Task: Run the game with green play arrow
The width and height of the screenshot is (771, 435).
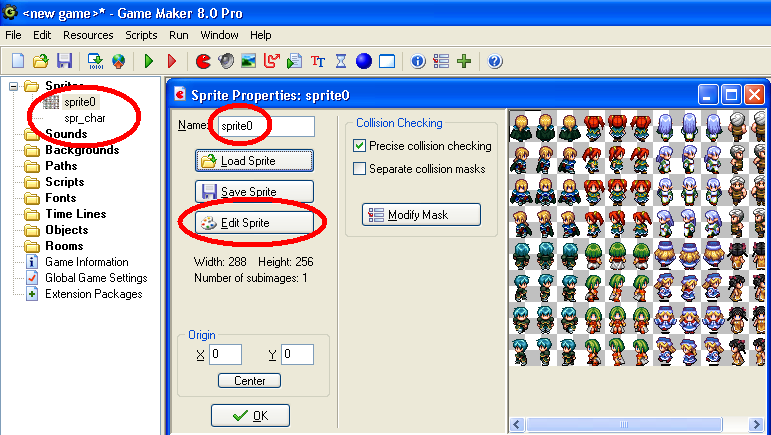Action: click(149, 61)
